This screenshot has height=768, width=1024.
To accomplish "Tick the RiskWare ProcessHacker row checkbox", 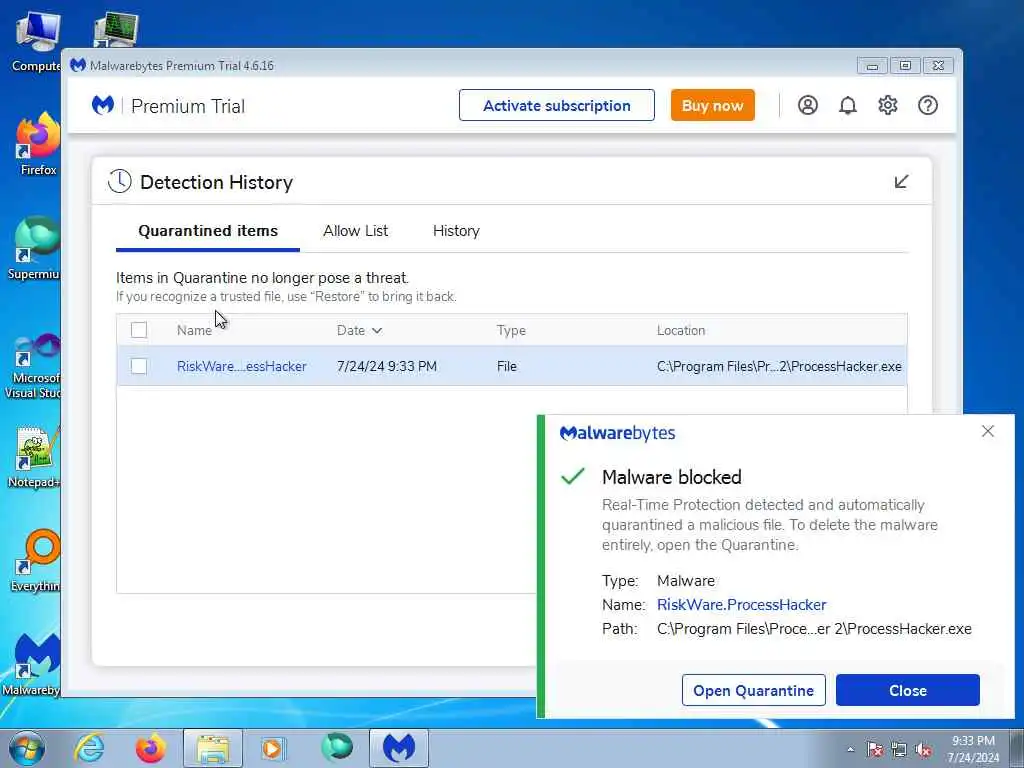I will pos(138,366).
